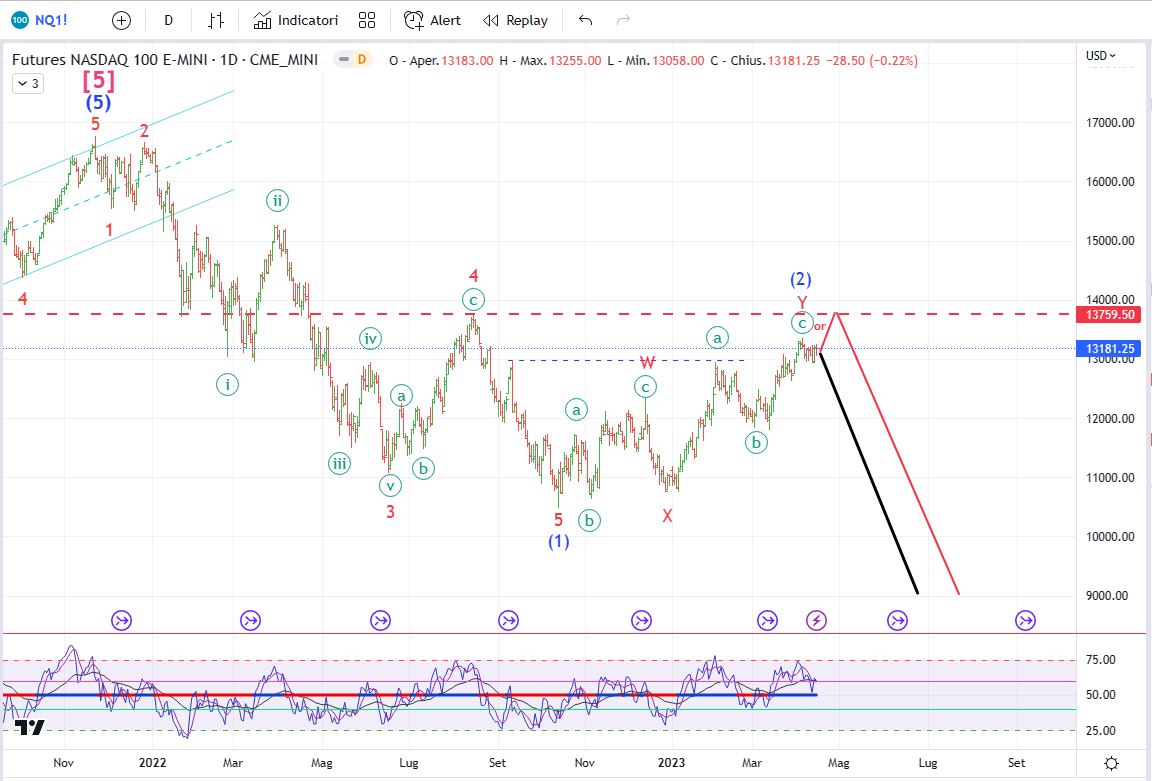Select circled ii wave label
The image size is (1152, 781).
[277, 201]
